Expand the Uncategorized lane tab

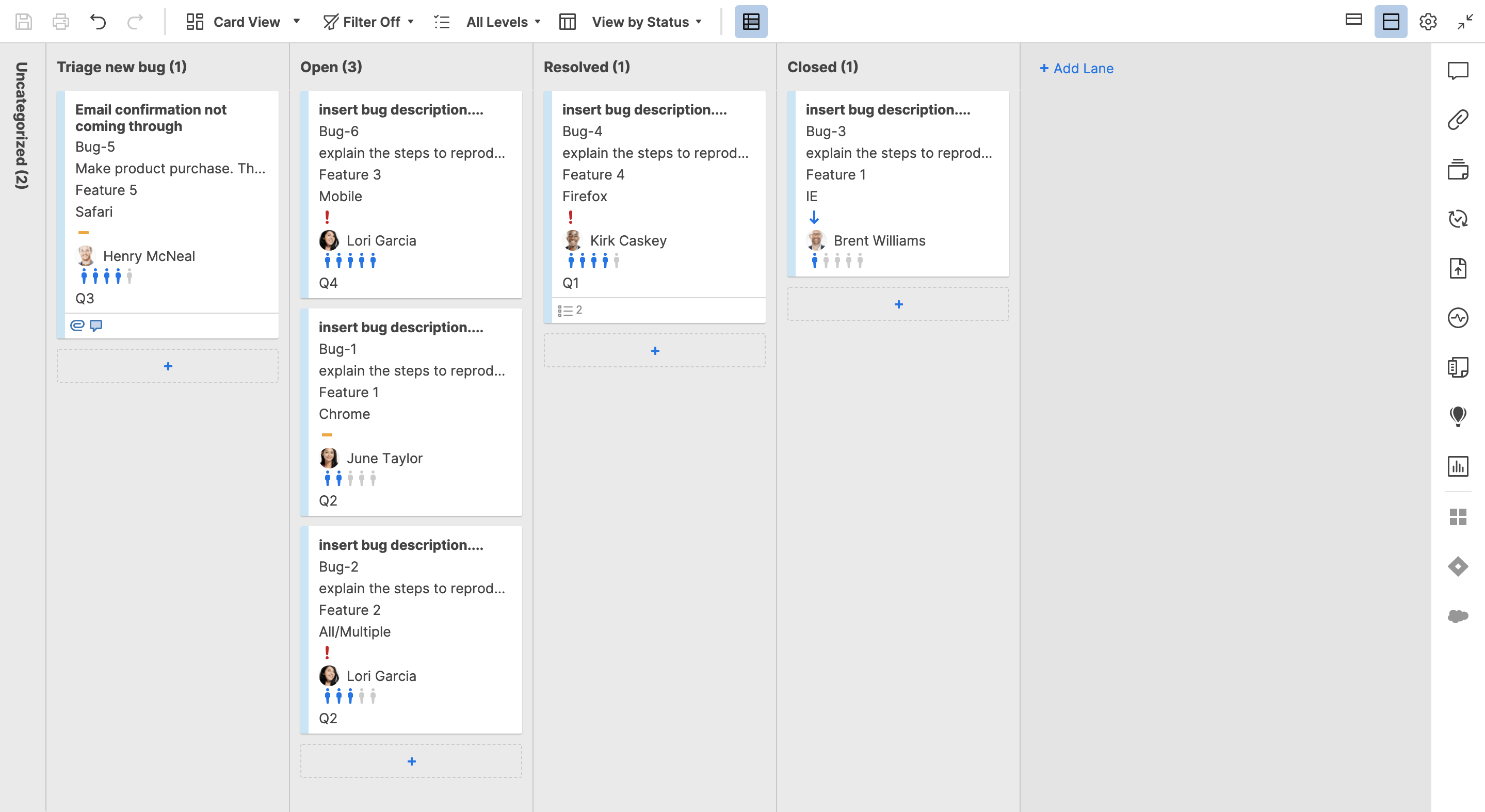pyautogui.click(x=22, y=125)
